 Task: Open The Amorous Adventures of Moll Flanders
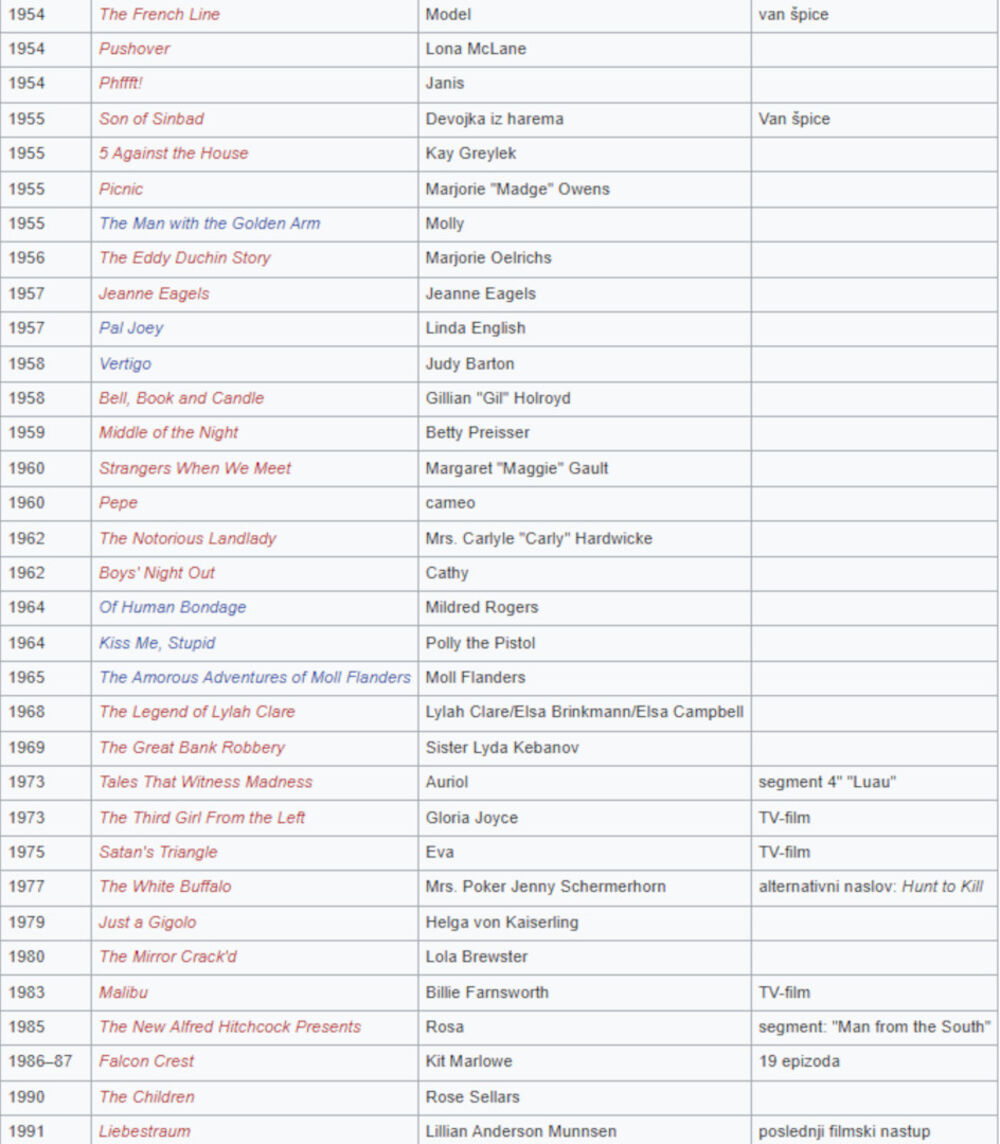click(254, 677)
